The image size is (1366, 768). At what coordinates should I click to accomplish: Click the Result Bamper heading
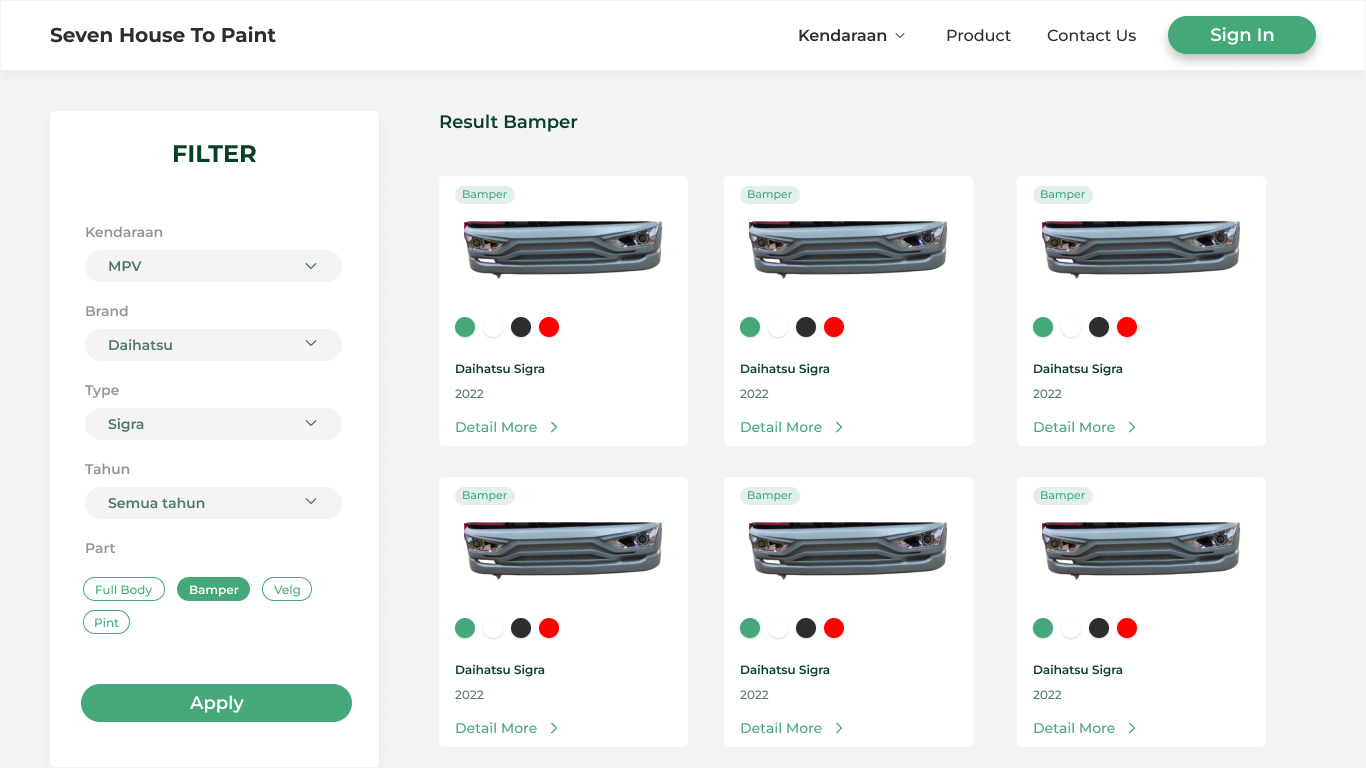[x=508, y=122]
